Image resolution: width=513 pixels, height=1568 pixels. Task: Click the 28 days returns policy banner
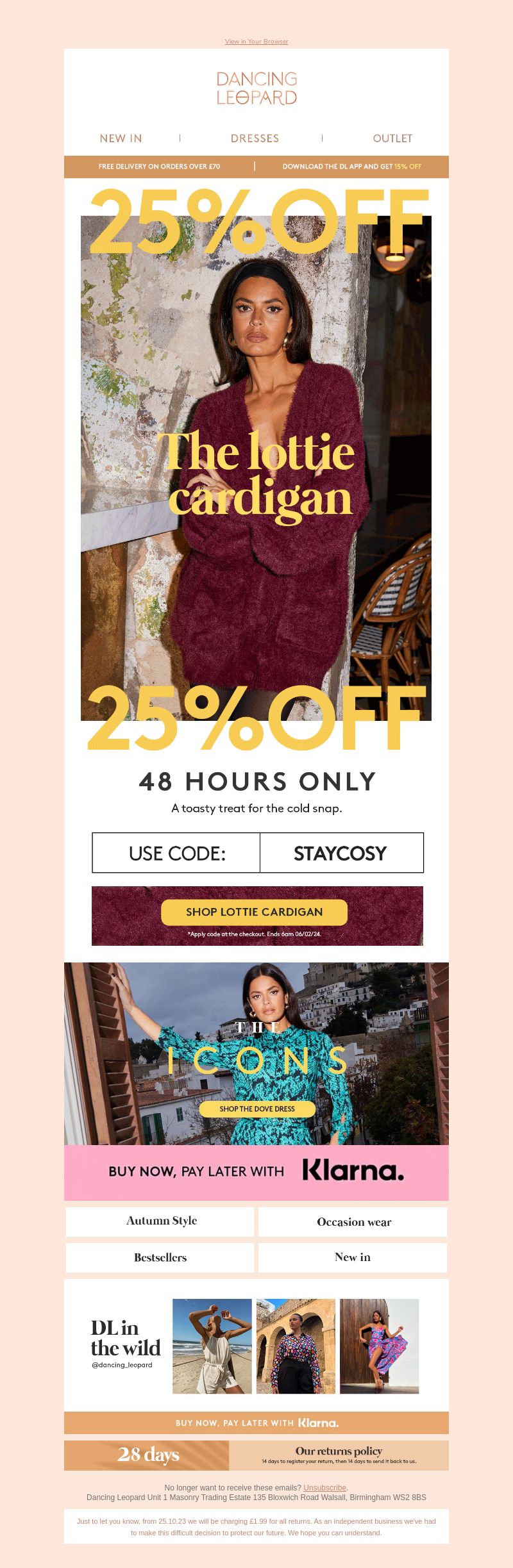pyautogui.click(x=256, y=1455)
